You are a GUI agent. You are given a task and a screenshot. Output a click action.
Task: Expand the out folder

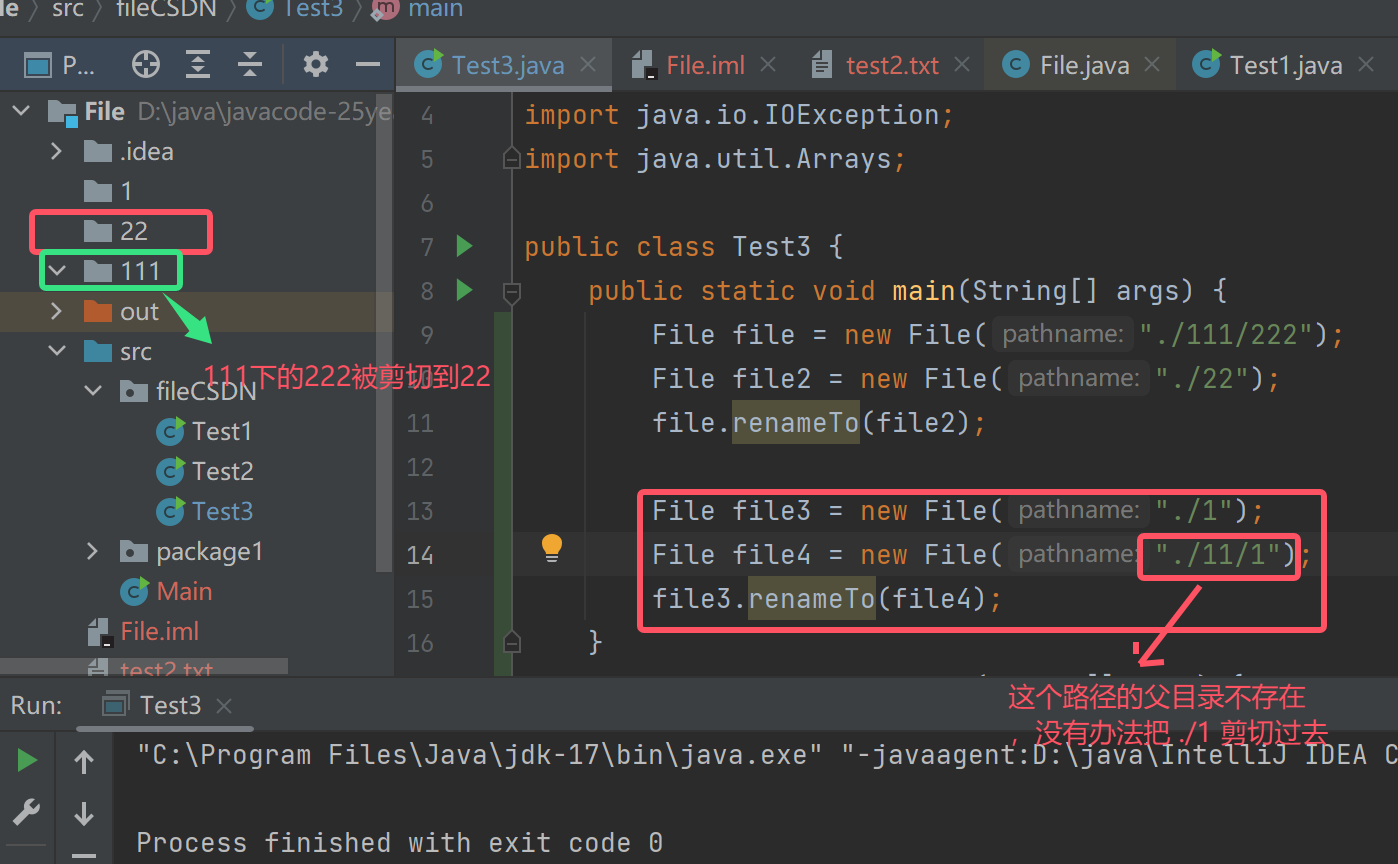tap(57, 312)
